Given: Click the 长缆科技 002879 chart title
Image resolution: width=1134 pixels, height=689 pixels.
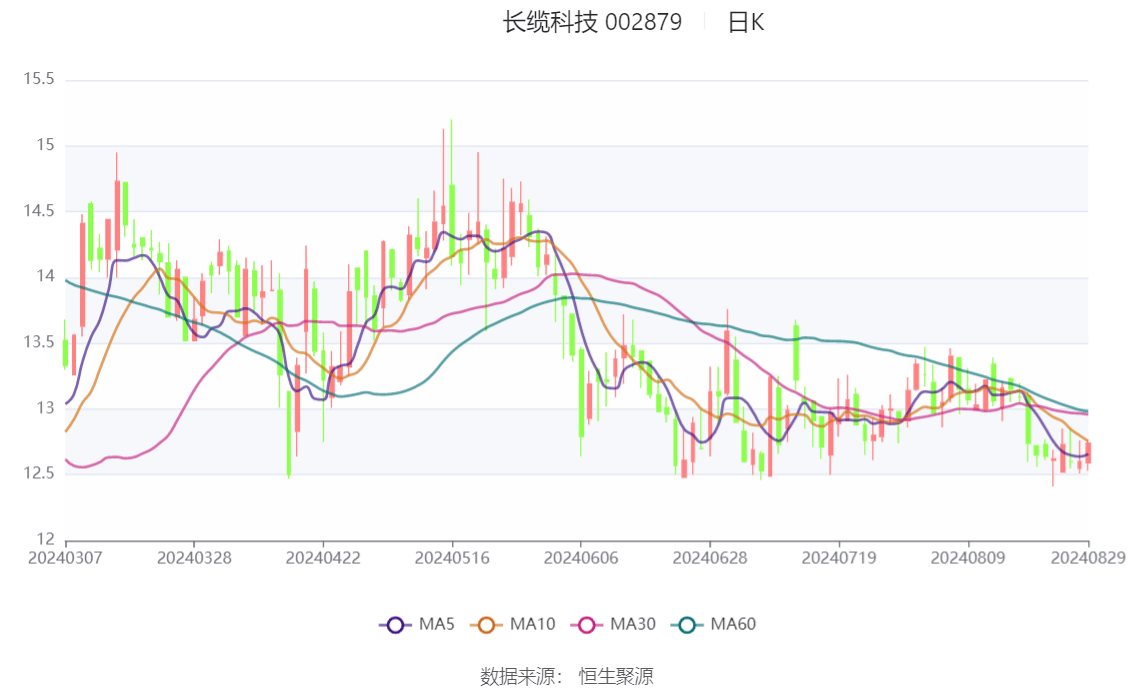Looking at the screenshot, I should [x=592, y=23].
